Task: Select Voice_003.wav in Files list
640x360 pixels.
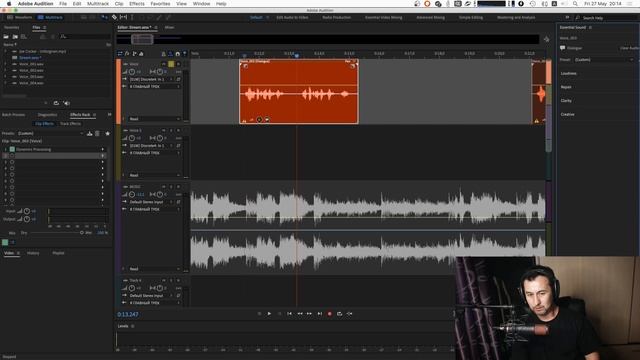Action: 31,77
